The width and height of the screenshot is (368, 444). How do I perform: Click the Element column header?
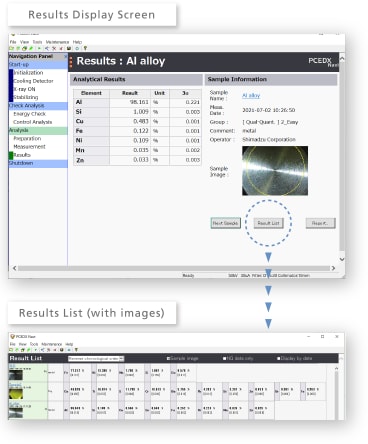[x=91, y=93]
